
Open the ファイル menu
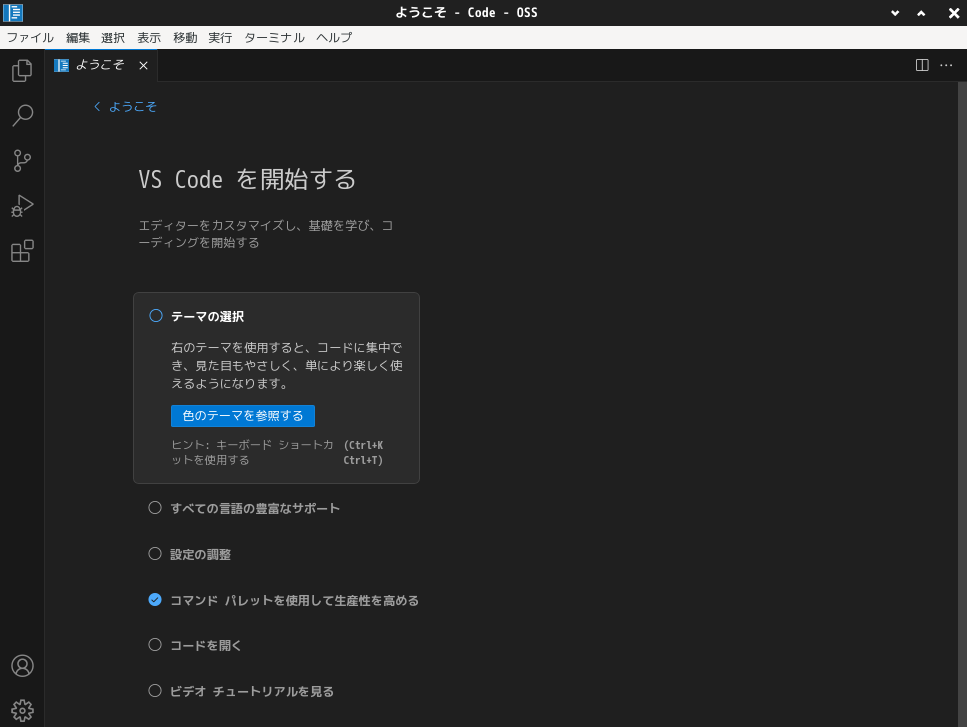[x=30, y=38]
